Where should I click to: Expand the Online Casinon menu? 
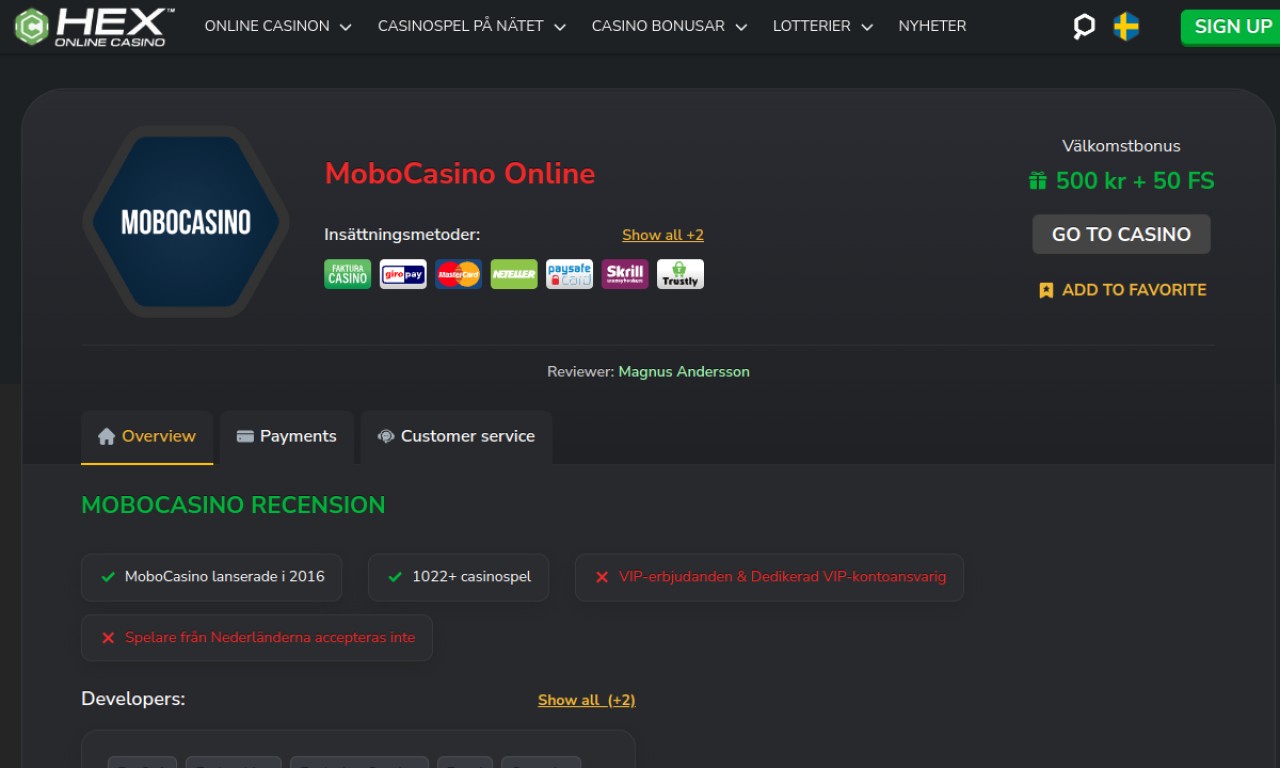click(x=278, y=26)
